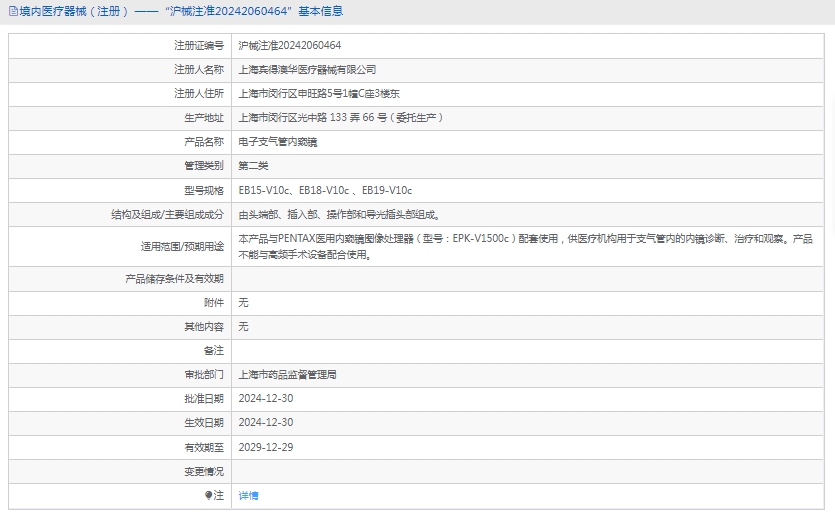Click the 其他内容 row value 无

click(243, 326)
